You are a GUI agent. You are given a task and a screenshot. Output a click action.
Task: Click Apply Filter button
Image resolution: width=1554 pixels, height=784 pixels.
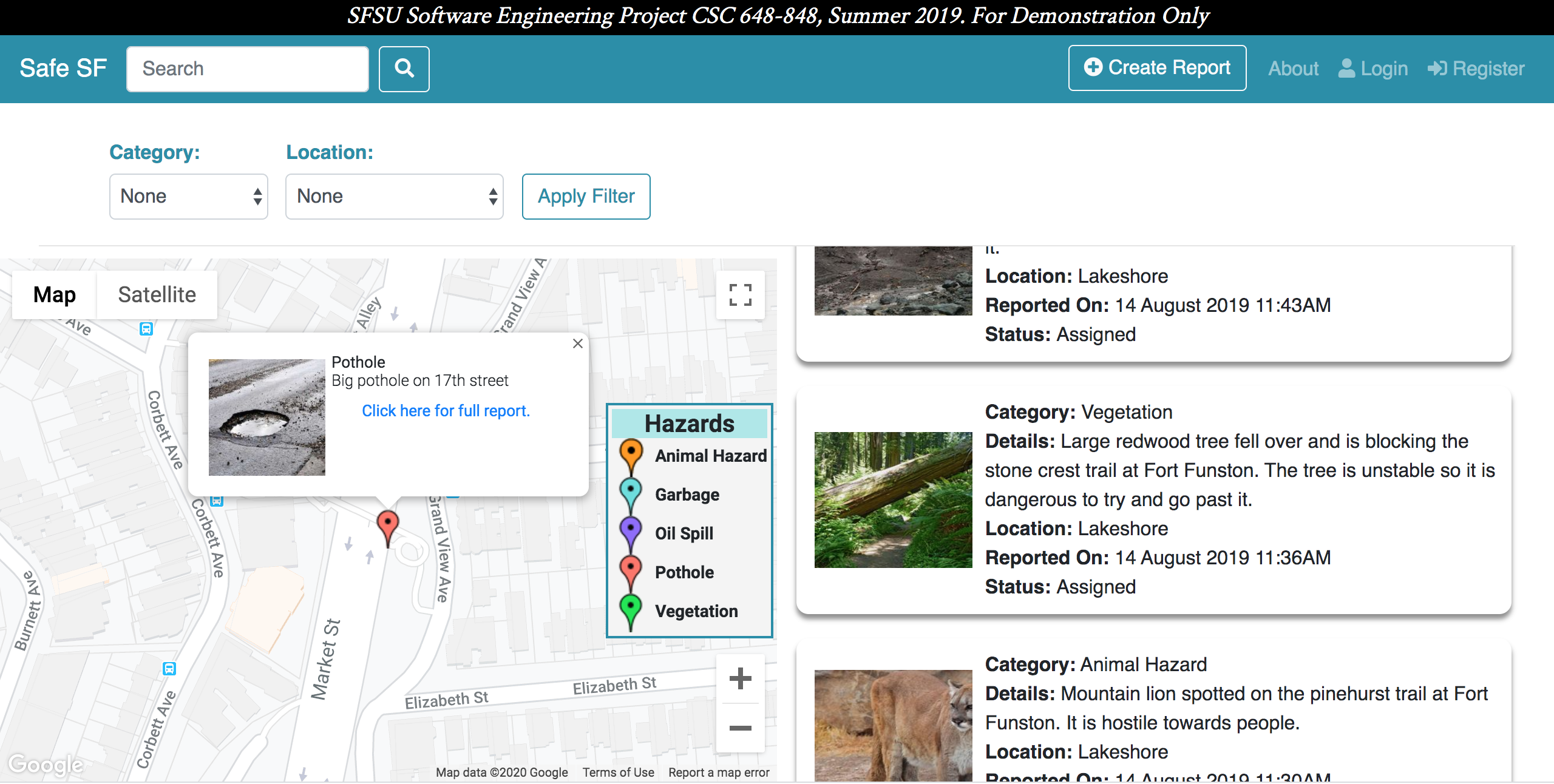586,197
